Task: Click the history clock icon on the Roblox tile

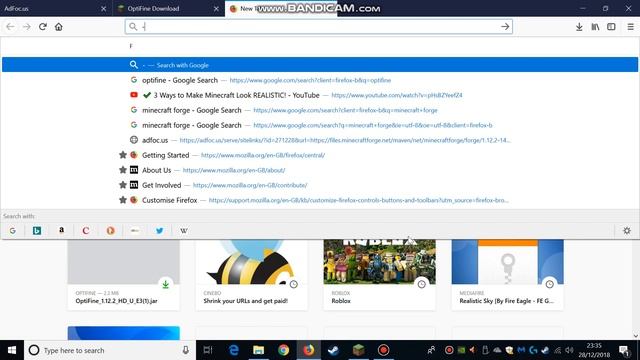Action: coord(422,284)
